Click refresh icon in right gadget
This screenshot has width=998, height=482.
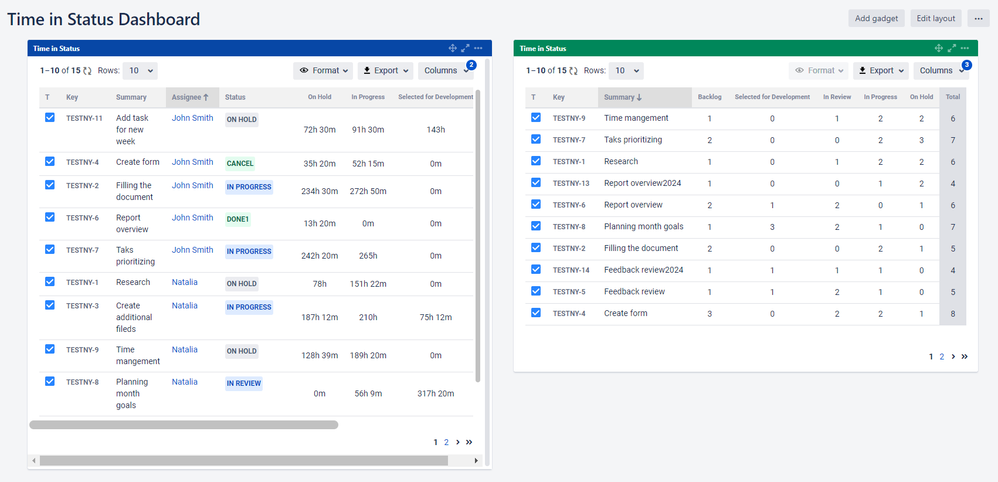click(573, 71)
